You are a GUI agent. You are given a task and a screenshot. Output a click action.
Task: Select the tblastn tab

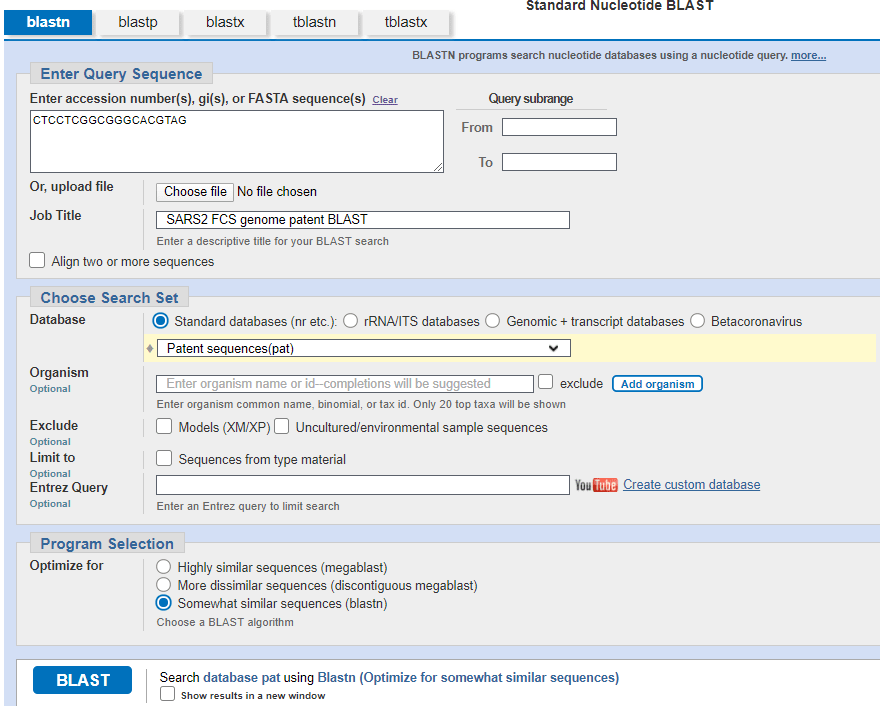[314, 22]
